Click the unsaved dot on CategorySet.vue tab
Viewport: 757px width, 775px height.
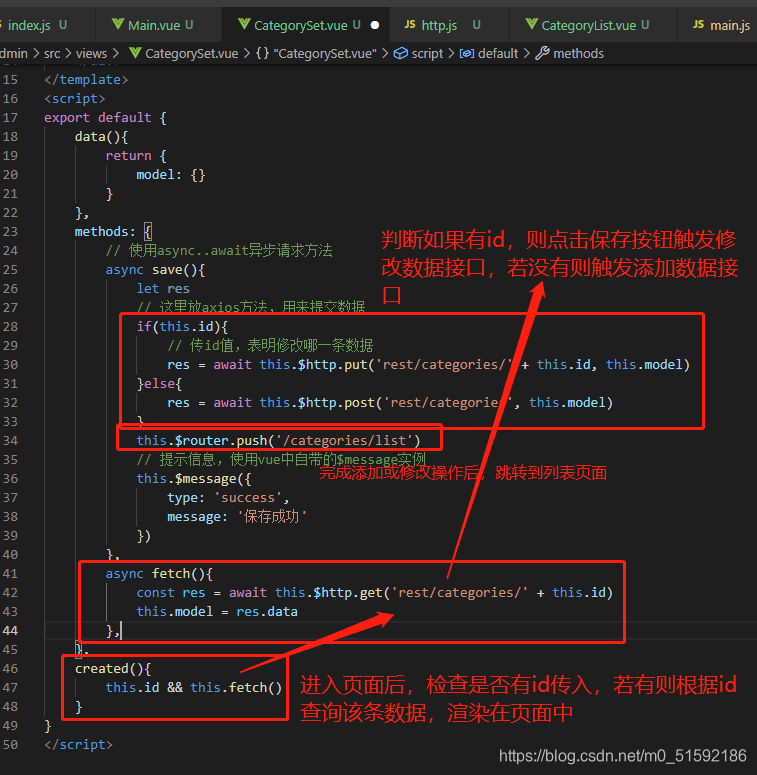pyautogui.click(x=375, y=25)
